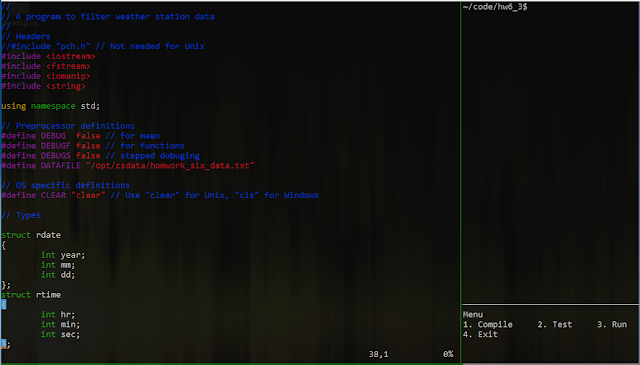
Task: Click the "int hr;" member line
Action: pos(58,315)
